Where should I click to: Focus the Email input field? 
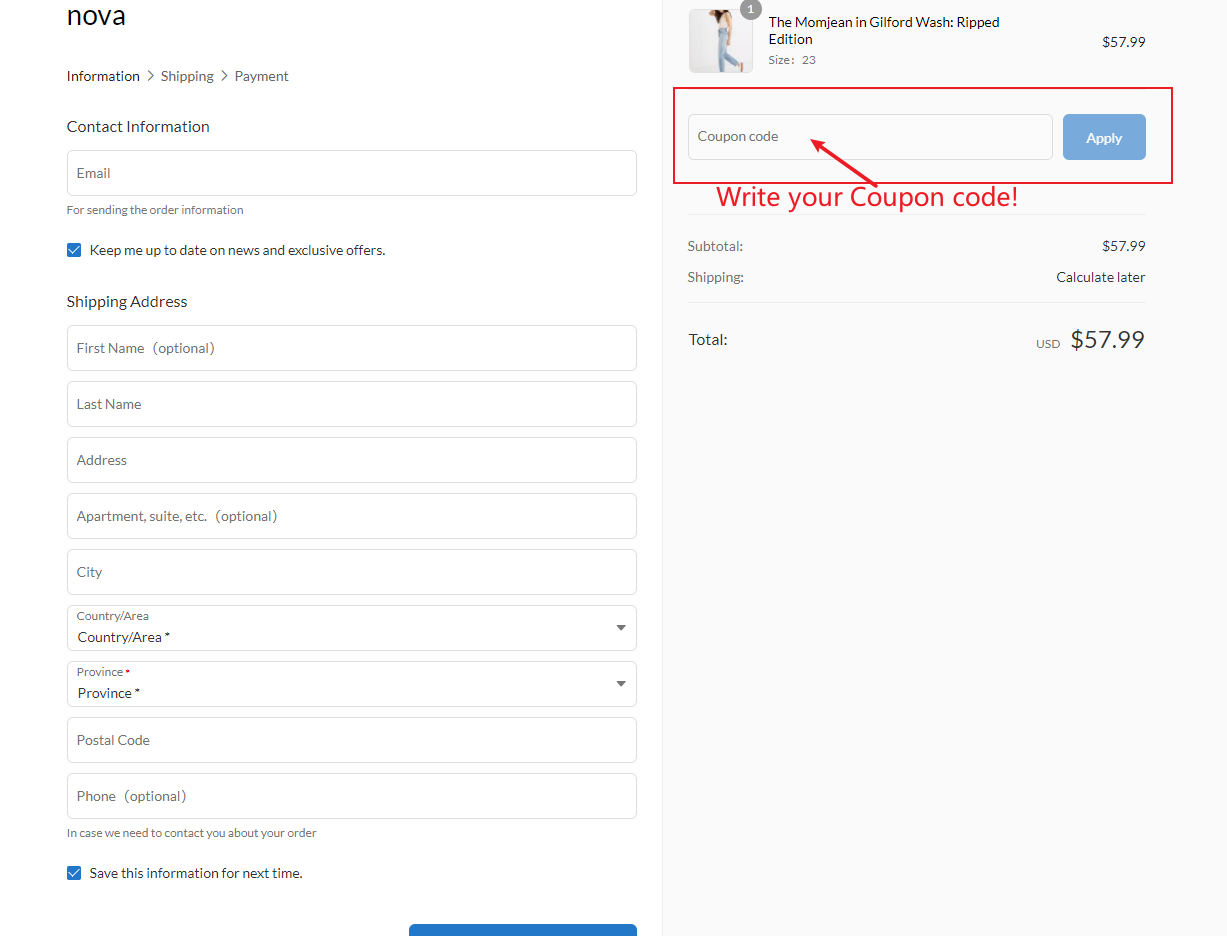(x=352, y=173)
